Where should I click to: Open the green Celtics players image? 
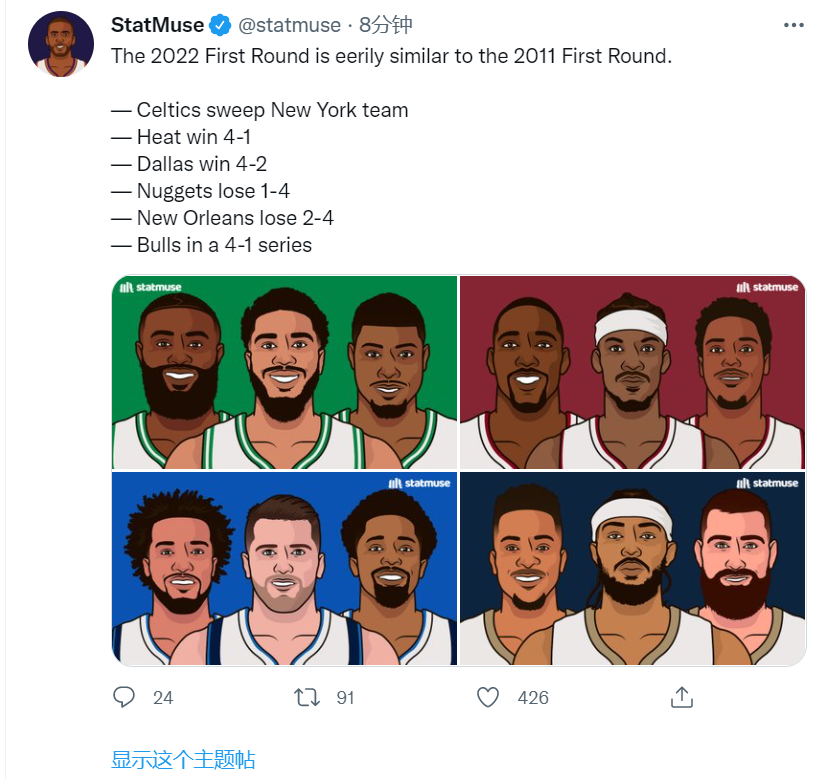(x=284, y=372)
